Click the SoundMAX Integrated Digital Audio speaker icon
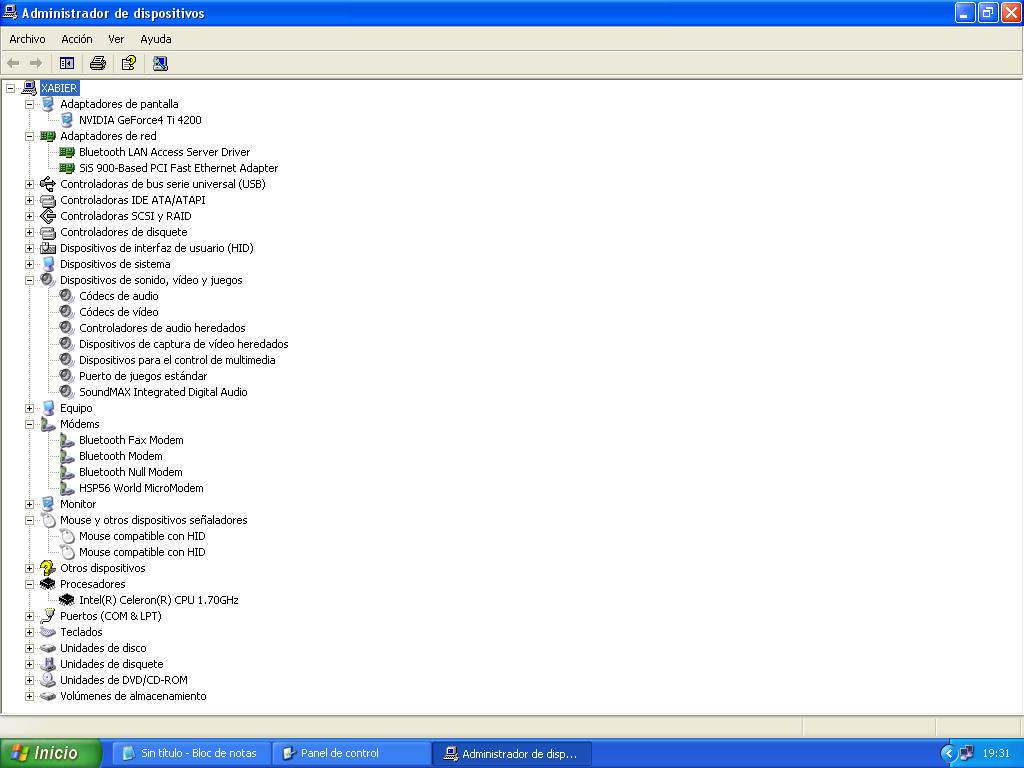1024x768 pixels. point(67,392)
